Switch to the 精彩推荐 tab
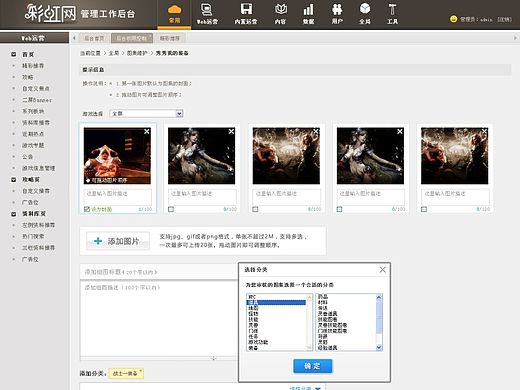 coord(169,38)
